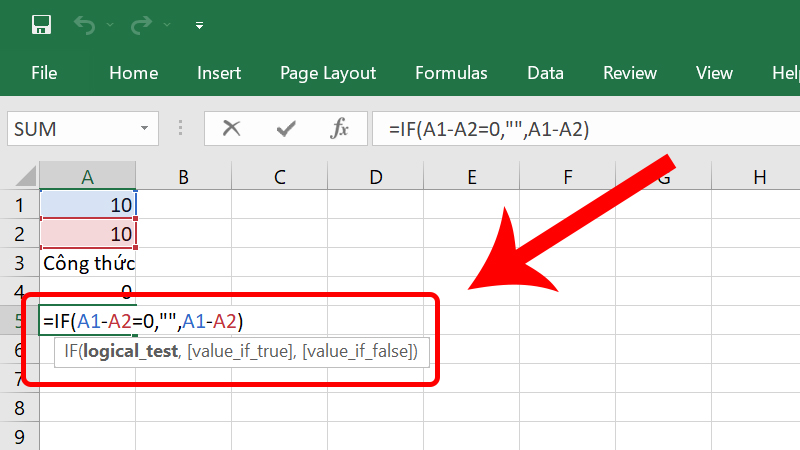The image size is (800, 450).
Task: Click the Undo arrow icon
Action: (88, 23)
